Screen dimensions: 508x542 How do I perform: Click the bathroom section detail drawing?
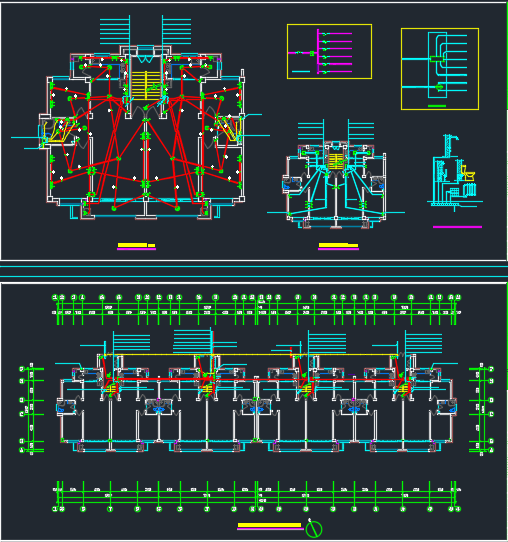pos(455,173)
